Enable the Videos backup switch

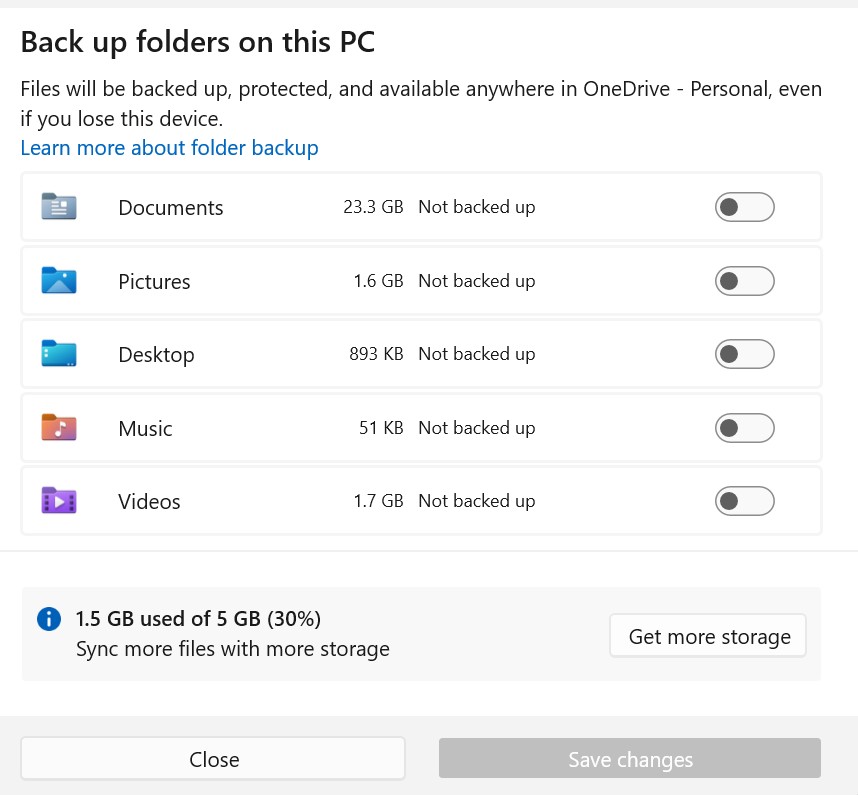[x=744, y=501]
